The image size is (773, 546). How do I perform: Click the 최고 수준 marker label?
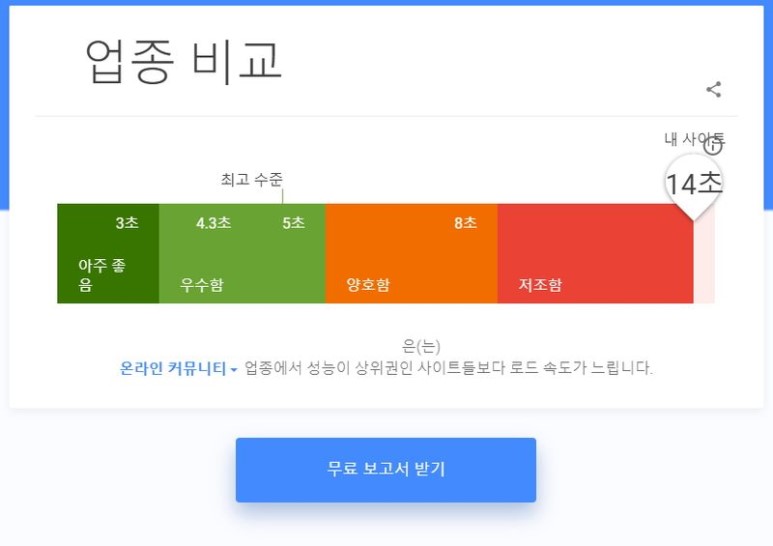tap(251, 180)
